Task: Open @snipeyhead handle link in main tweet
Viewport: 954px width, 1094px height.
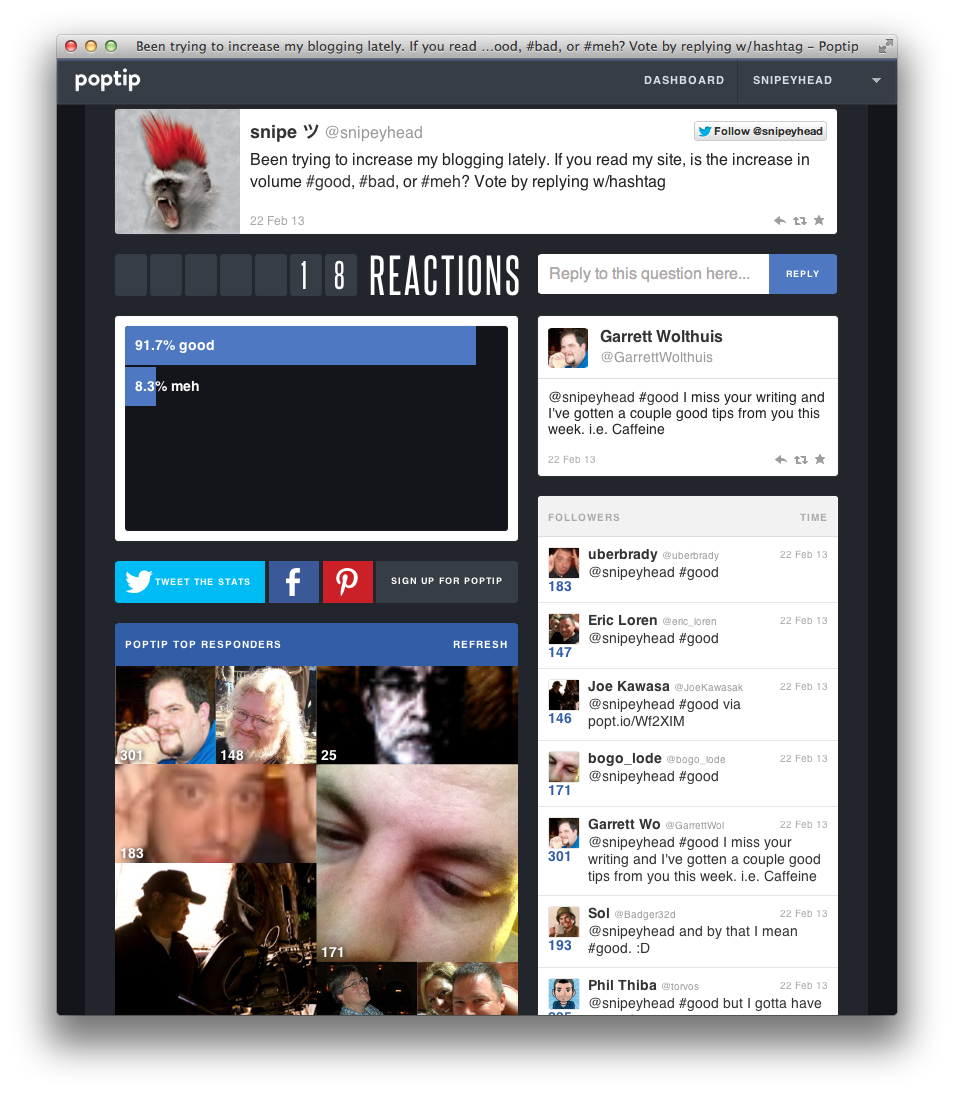Action: [374, 133]
